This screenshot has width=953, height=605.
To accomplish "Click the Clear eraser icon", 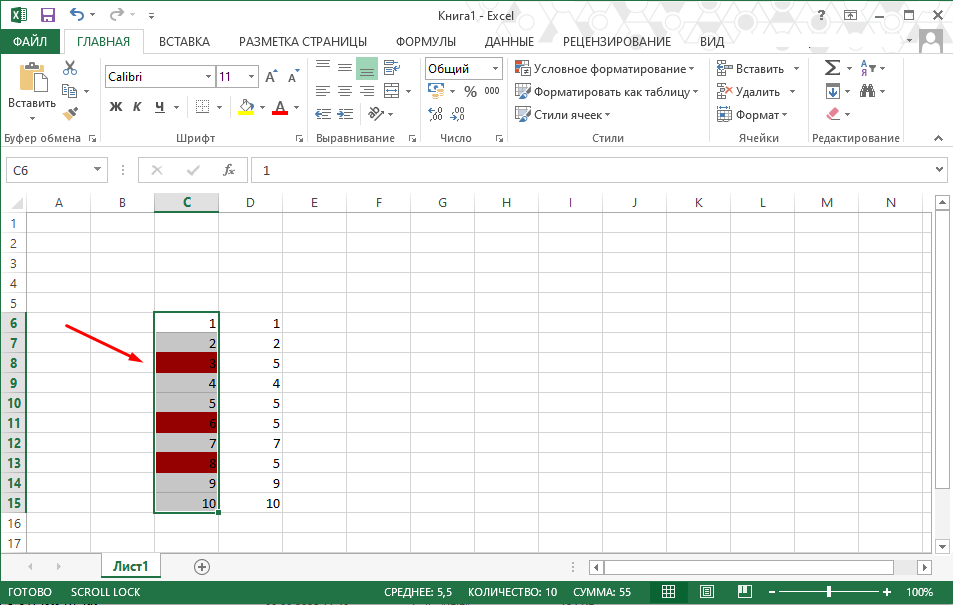I will point(833,114).
